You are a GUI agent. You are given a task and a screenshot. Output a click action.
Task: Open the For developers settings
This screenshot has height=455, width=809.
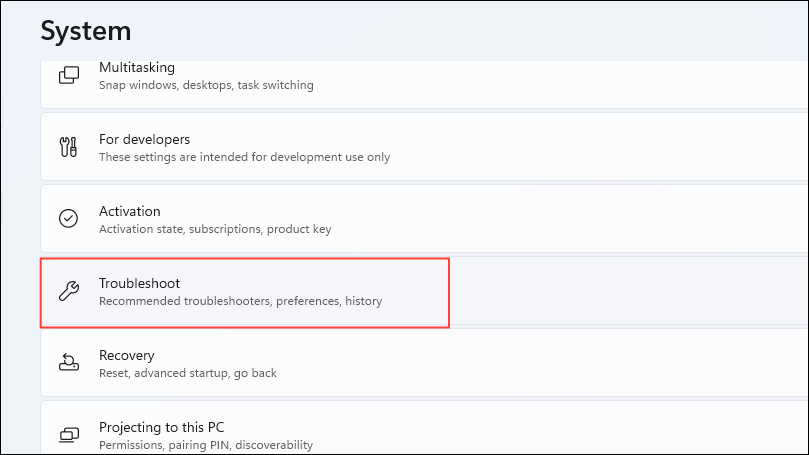click(x=424, y=147)
